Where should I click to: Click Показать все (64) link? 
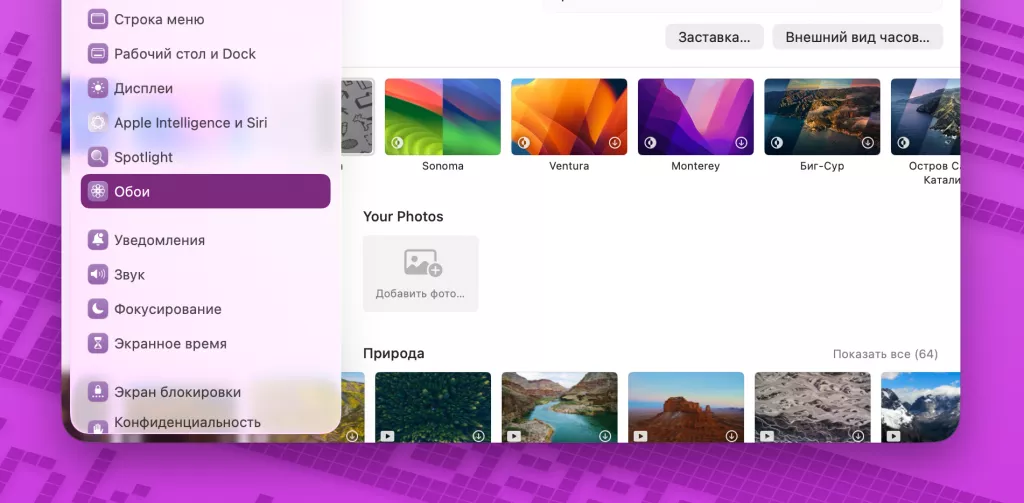point(885,354)
